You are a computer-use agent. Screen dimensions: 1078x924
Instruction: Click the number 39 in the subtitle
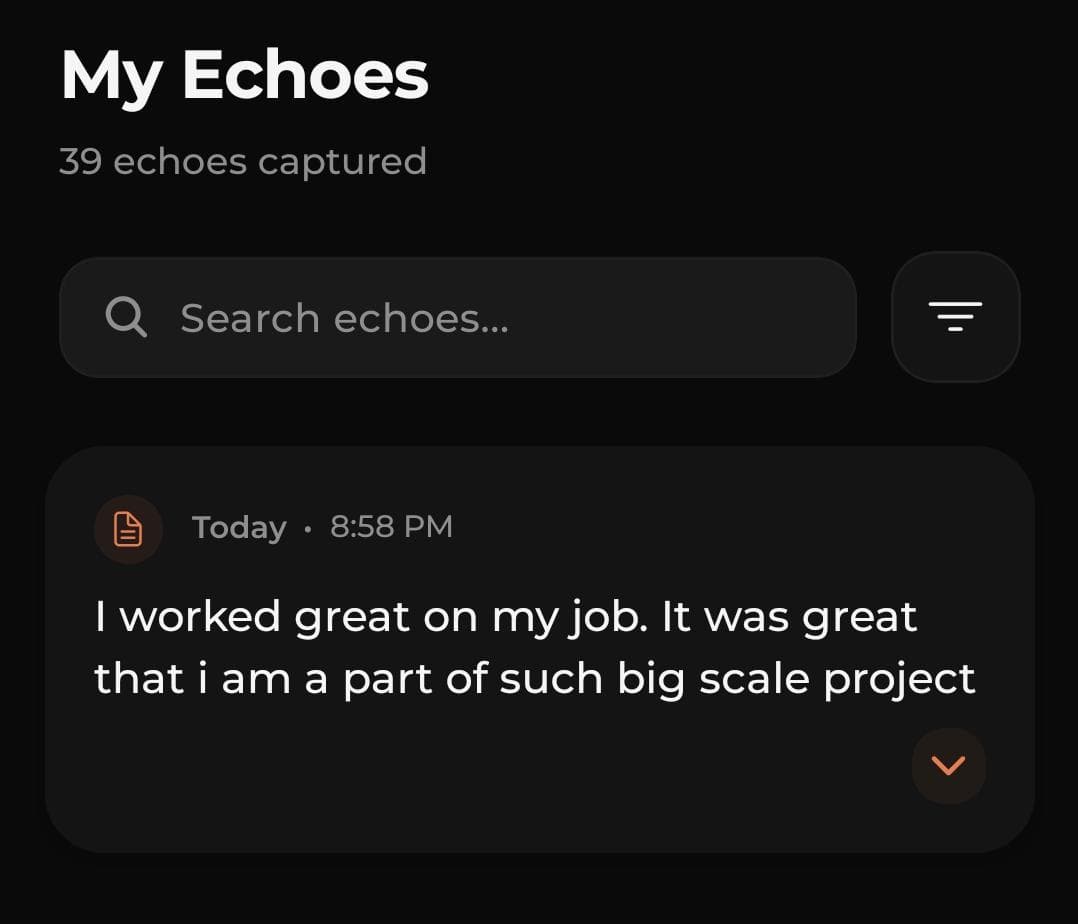tap(80, 162)
